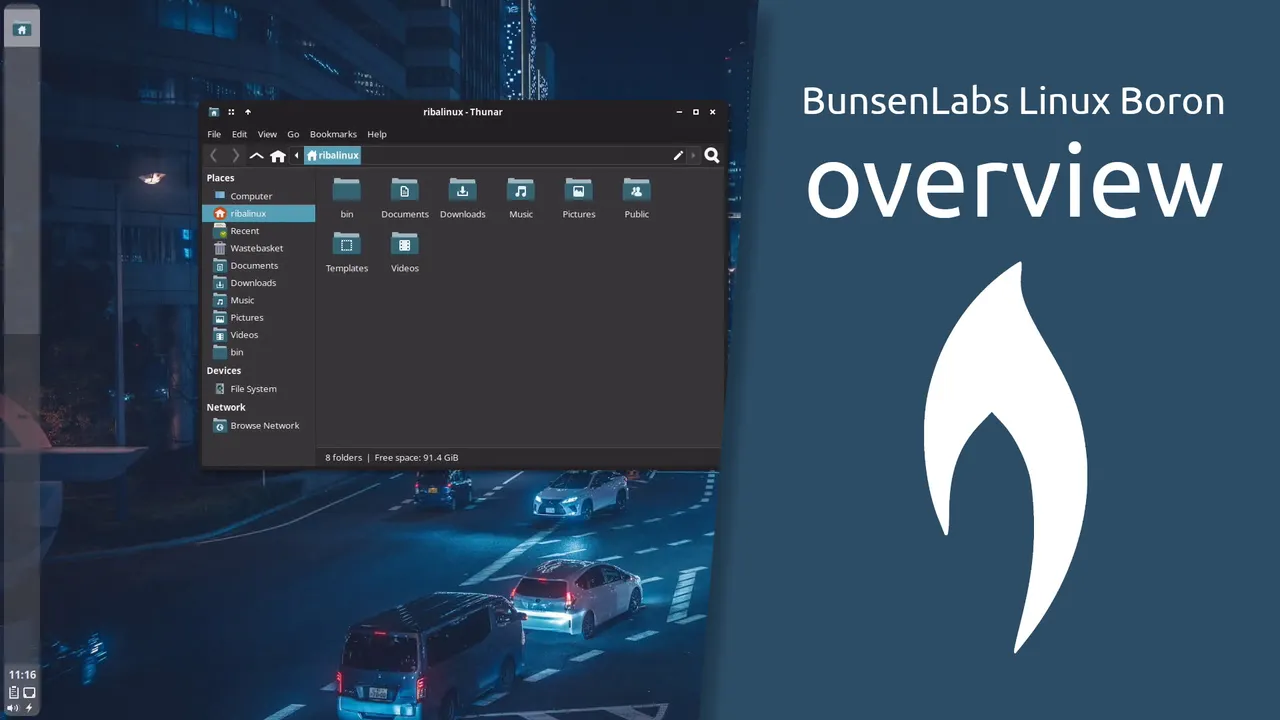Select bin bookmark in the sidebar
Screen dimensions: 1280x720
[258, 352]
